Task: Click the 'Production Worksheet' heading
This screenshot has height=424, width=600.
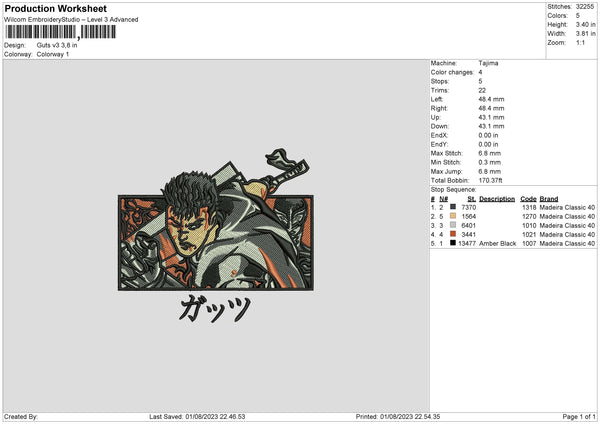Action: pyautogui.click(x=55, y=8)
